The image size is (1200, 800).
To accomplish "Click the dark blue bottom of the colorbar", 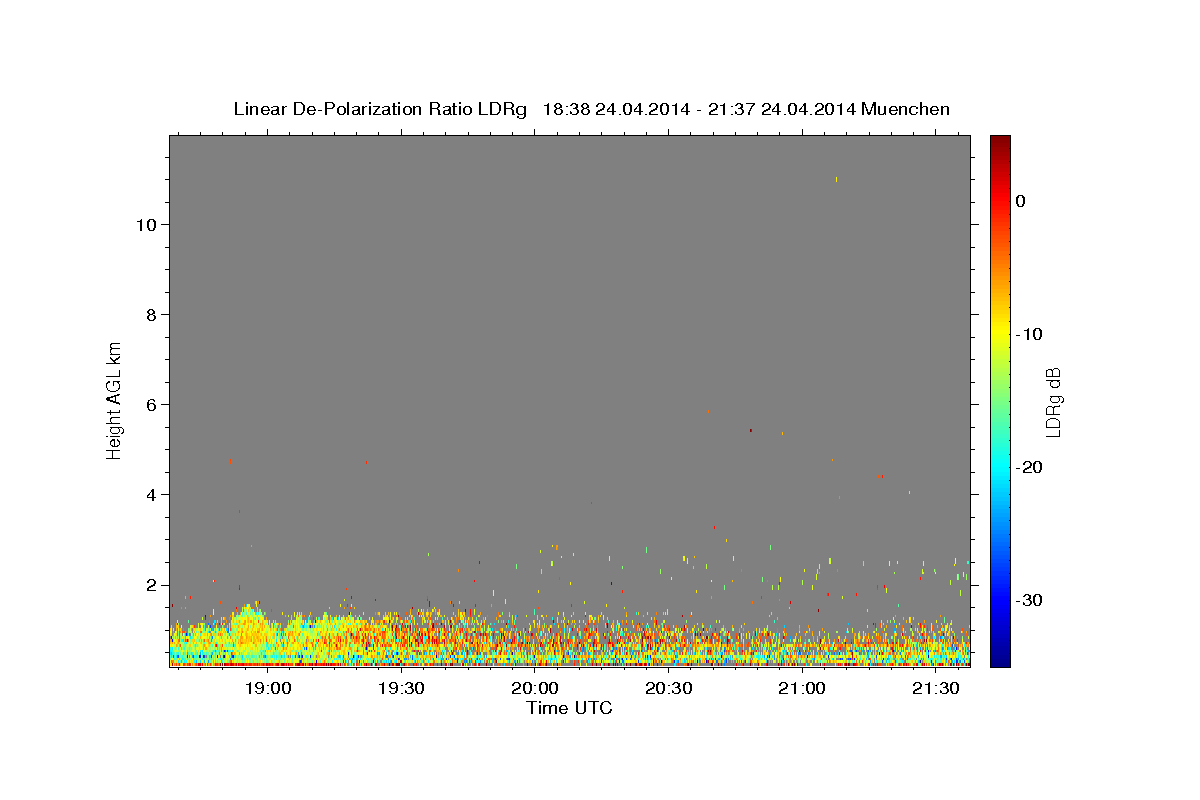I will point(1000,656).
